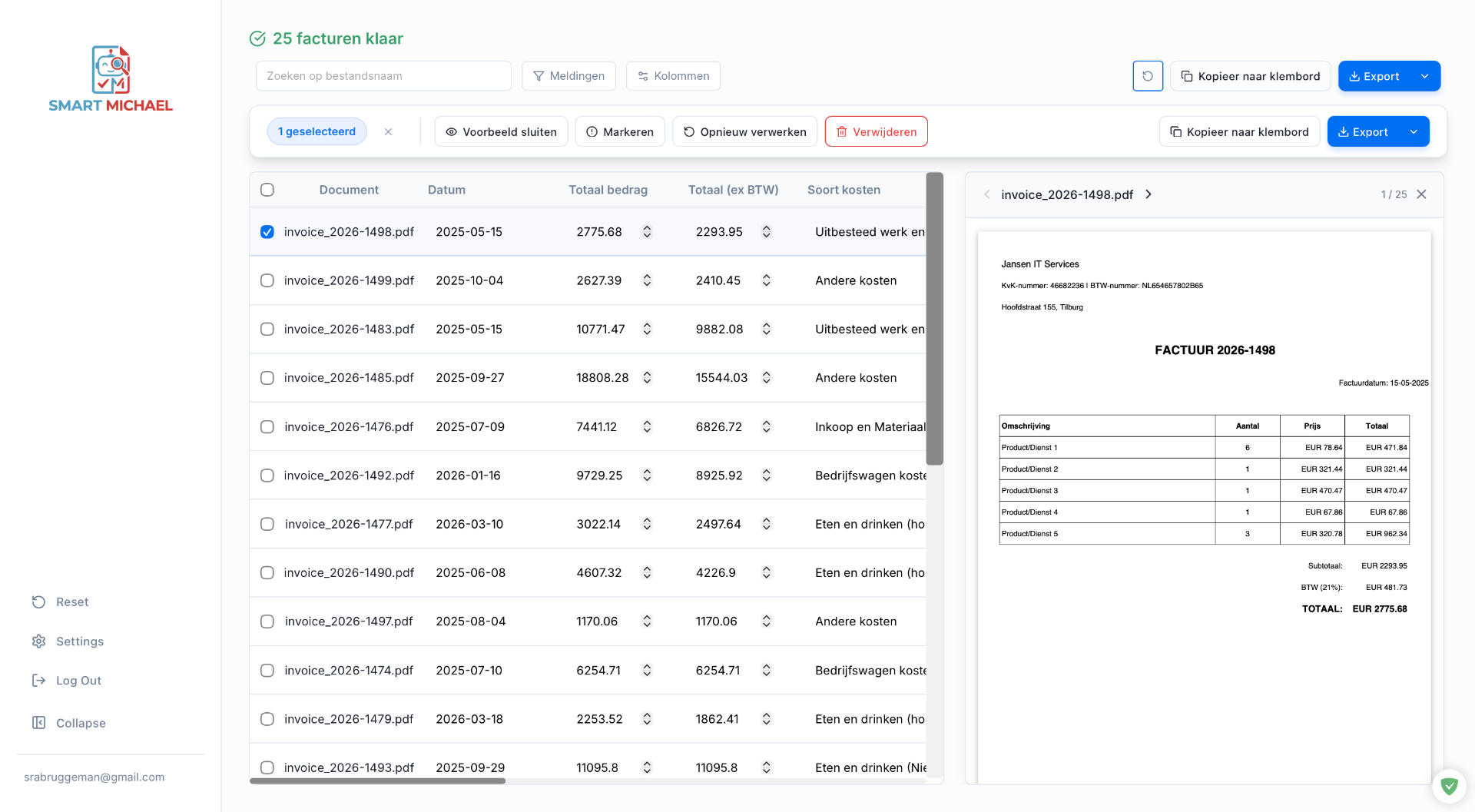This screenshot has width=1475, height=812.
Task: Click Kopieer naar klembord in selection bar
Action: coord(1239,131)
